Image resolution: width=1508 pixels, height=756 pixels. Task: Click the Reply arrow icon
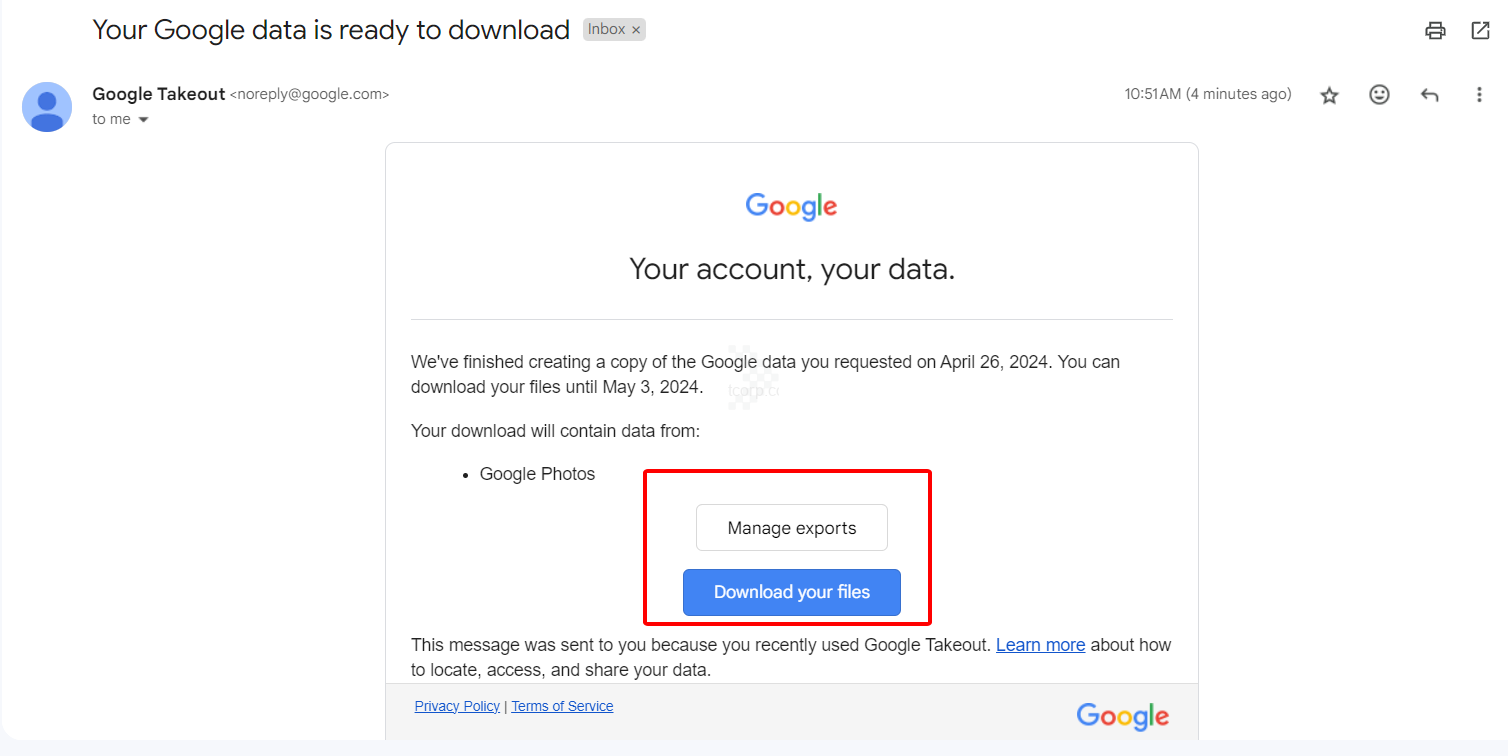(x=1430, y=95)
